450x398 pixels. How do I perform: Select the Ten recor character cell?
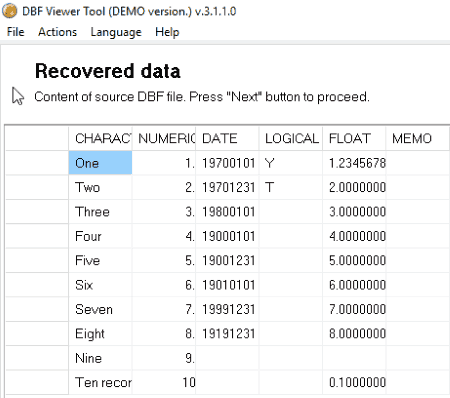tap(100, 382)
